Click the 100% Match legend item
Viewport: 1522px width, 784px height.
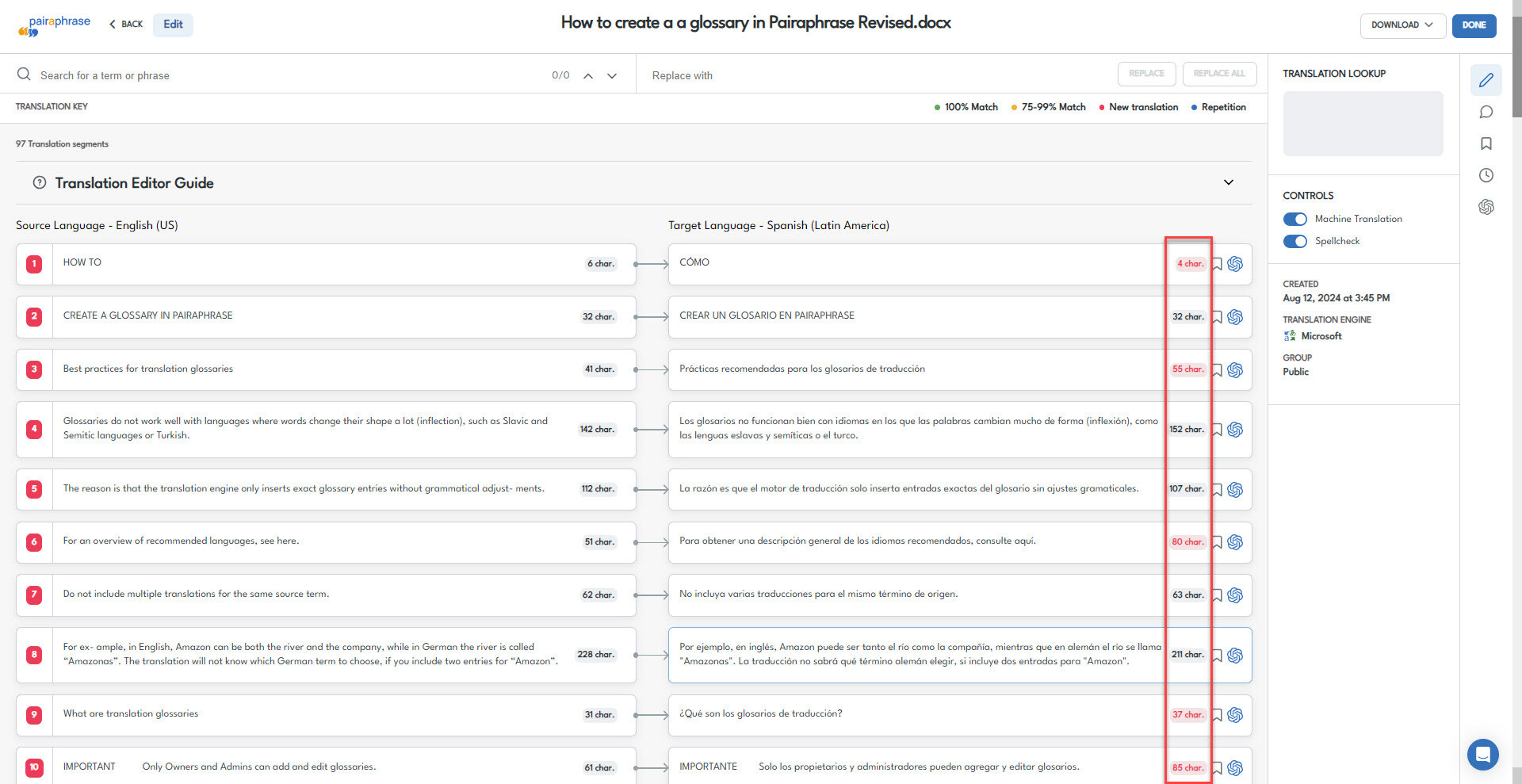coord(966,107)
